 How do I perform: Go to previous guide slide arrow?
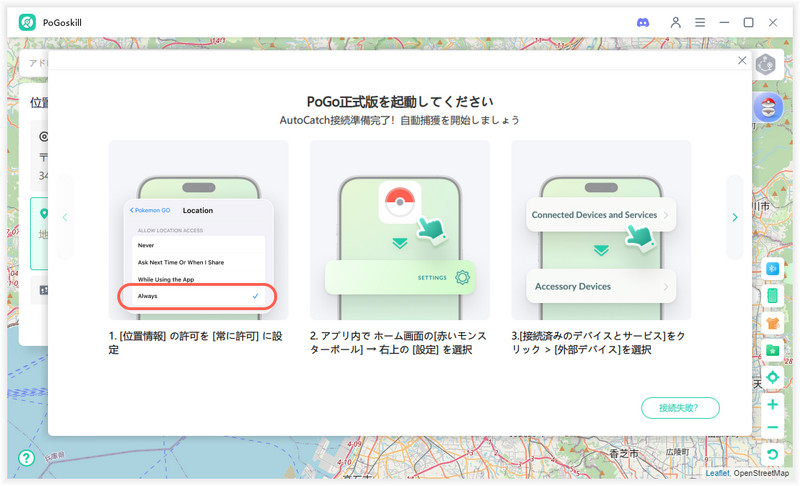click(x=65, y=217)
